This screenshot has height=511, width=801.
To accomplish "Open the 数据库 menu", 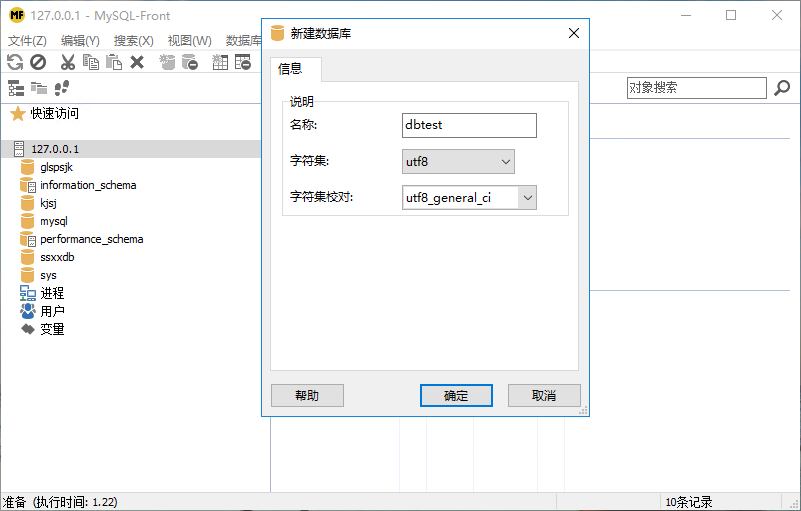I will click(x=243, y=40).
